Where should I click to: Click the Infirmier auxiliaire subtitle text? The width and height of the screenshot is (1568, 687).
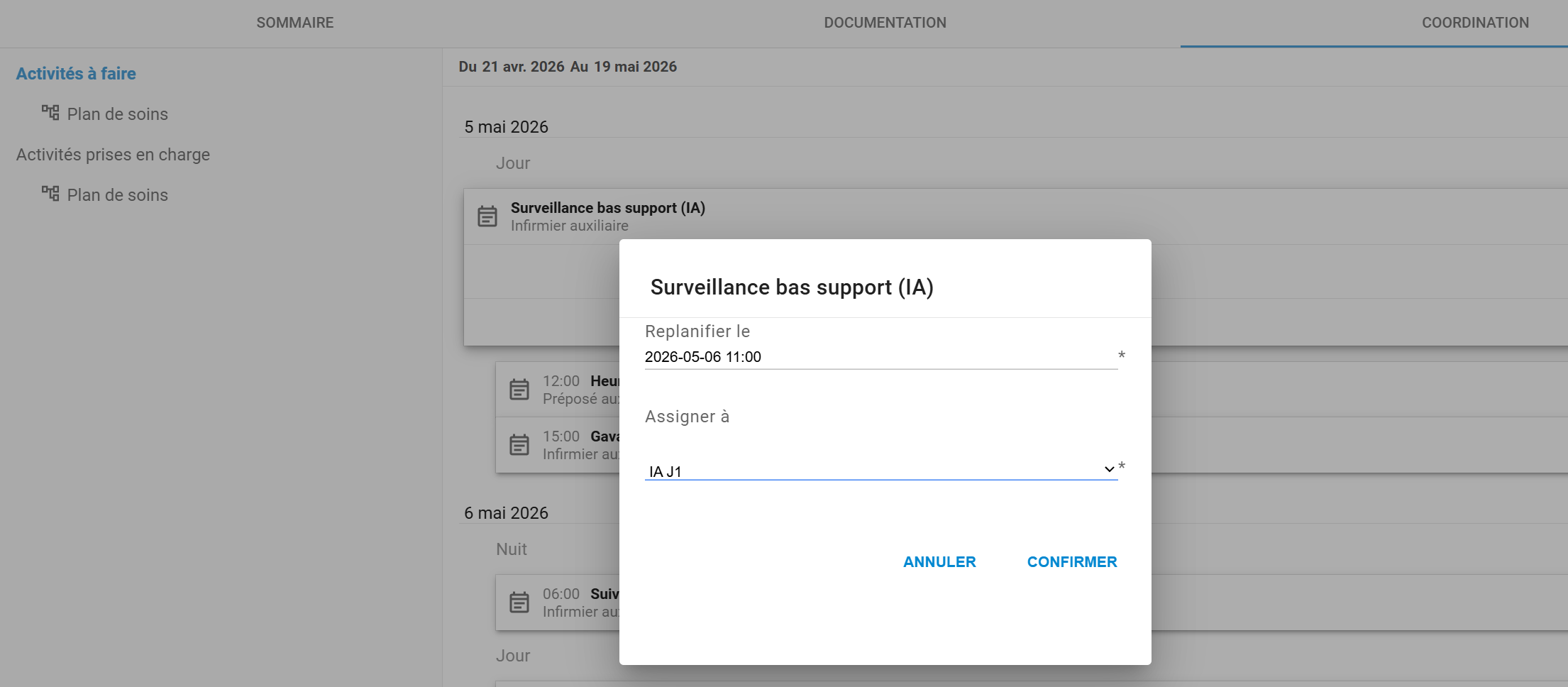570,226
